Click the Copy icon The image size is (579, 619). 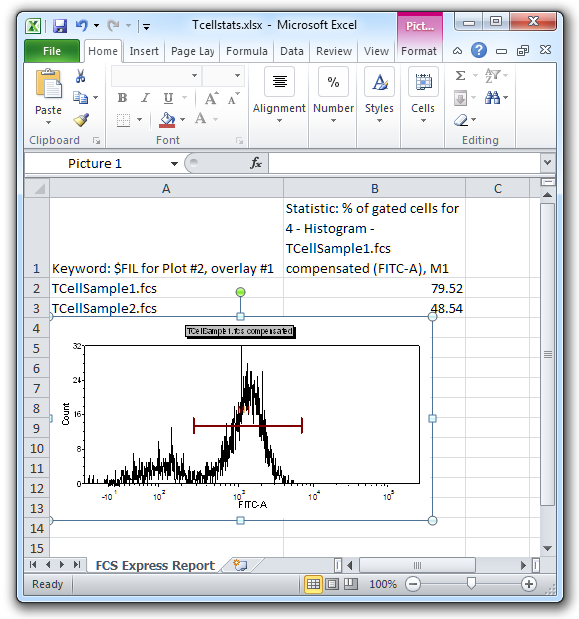click(x=81, y=98)
